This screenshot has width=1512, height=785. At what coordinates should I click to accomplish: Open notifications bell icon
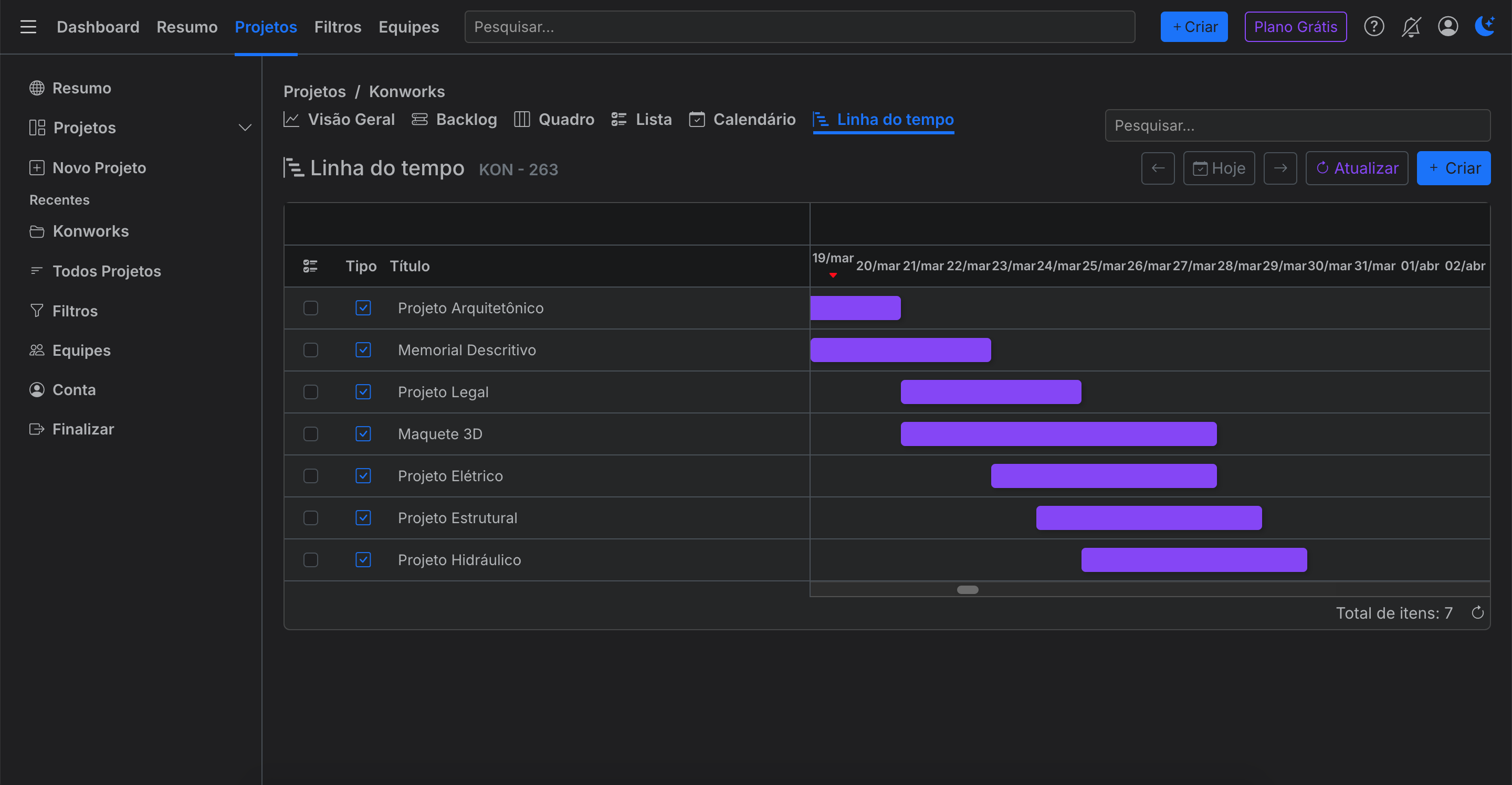click(x=1411, y=26)
